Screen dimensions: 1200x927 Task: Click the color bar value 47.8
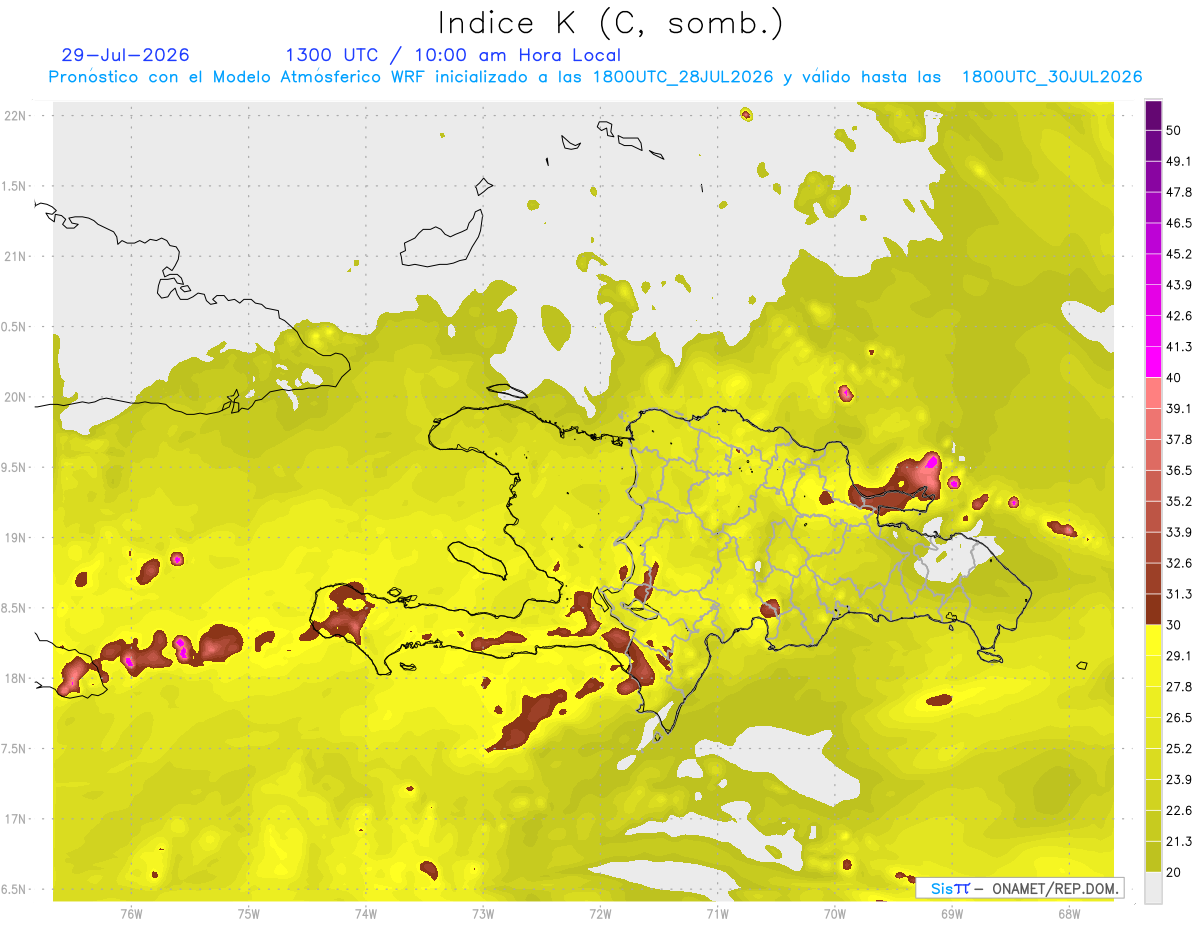[x=1179, y=192]
